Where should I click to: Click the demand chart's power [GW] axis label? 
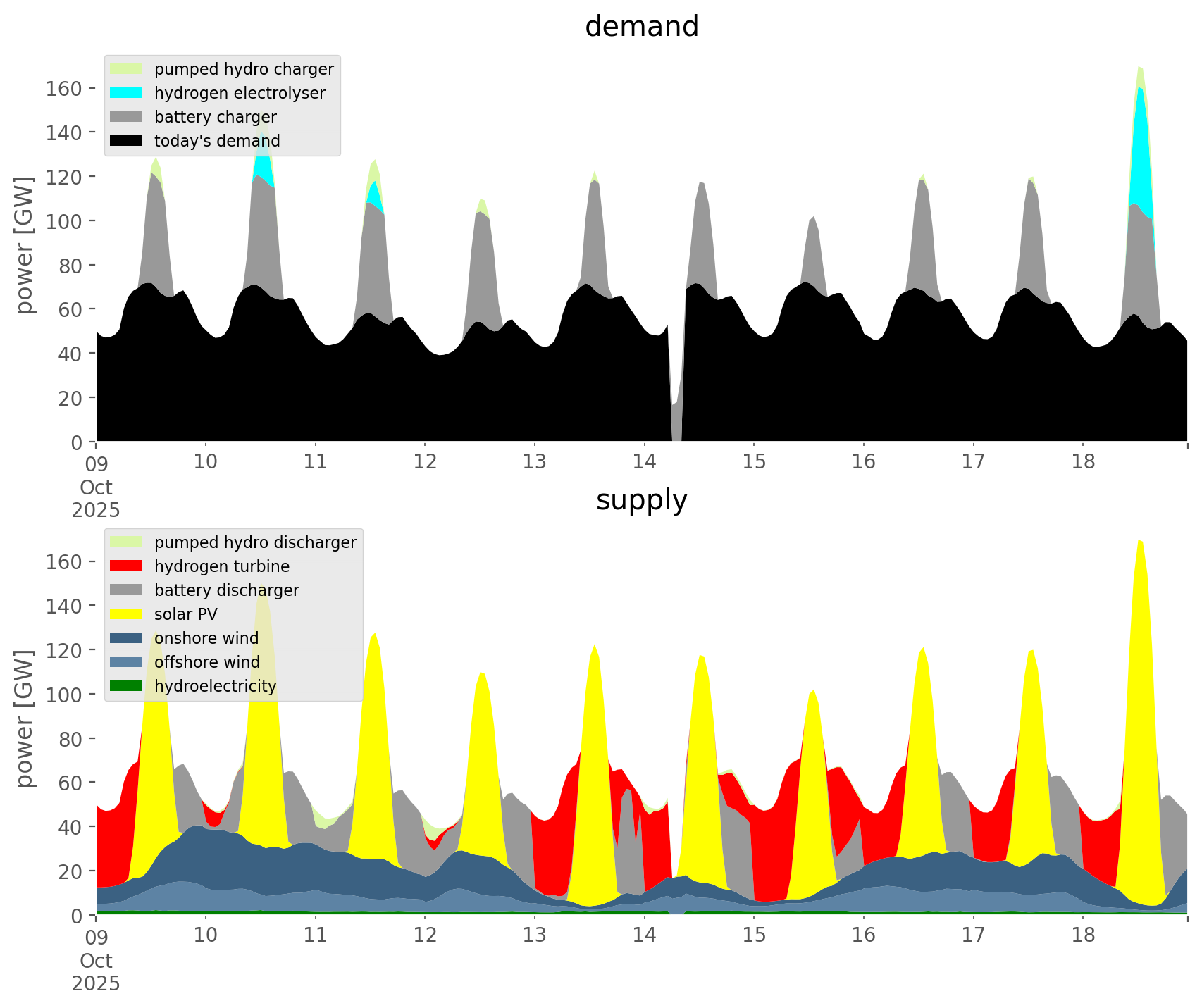coord(25,245)
